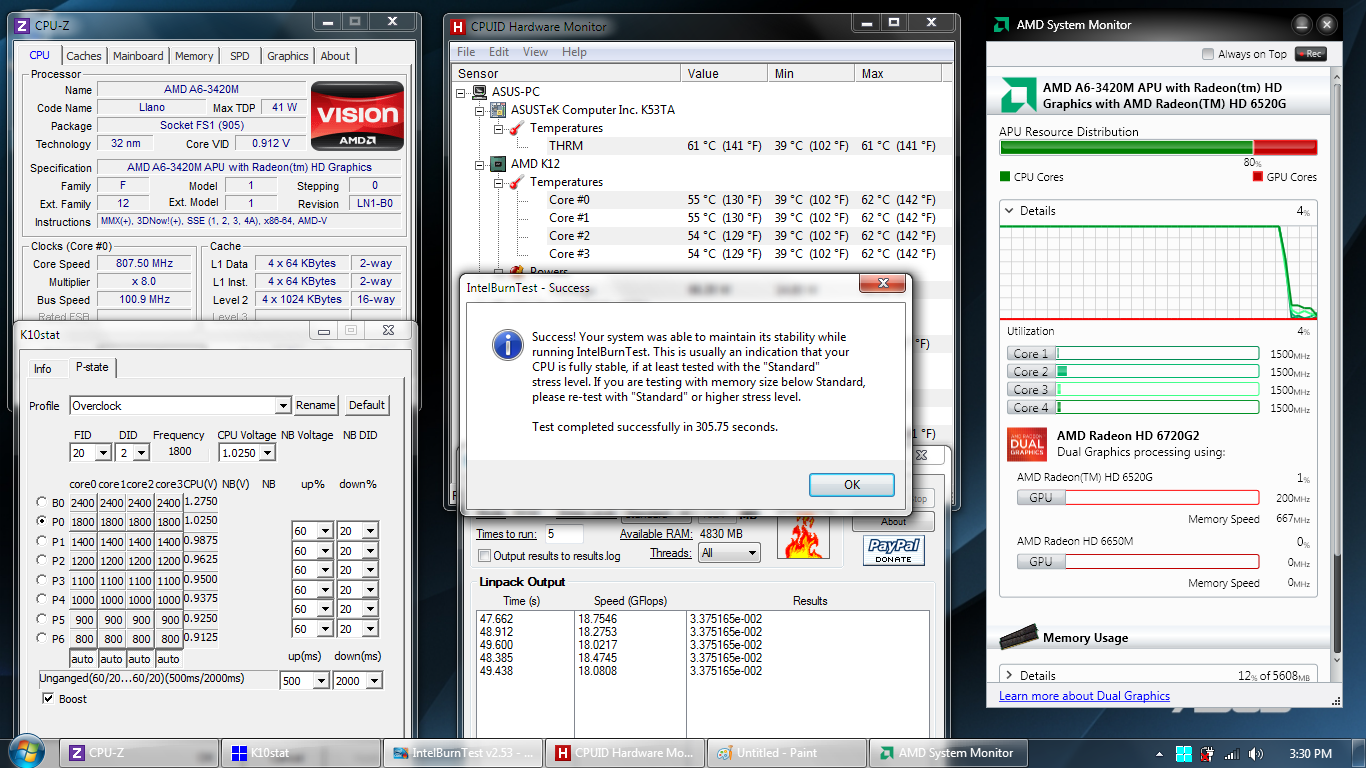
Task: Open the File menu in Hardware Monitor
Action: point(466,52)
